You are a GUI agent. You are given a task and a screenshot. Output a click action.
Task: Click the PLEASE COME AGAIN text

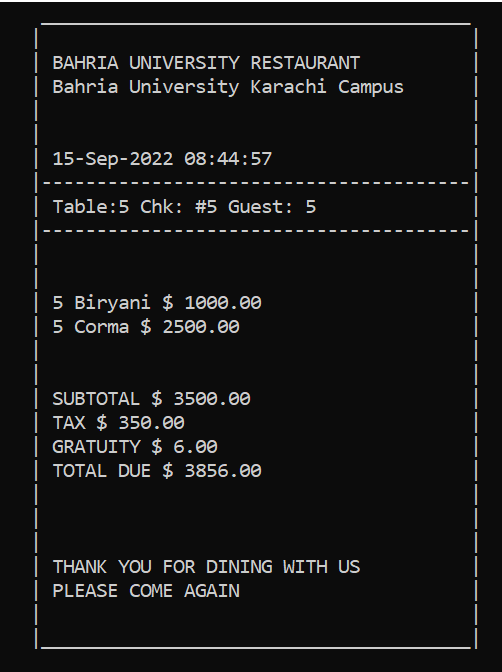(146, 591)
